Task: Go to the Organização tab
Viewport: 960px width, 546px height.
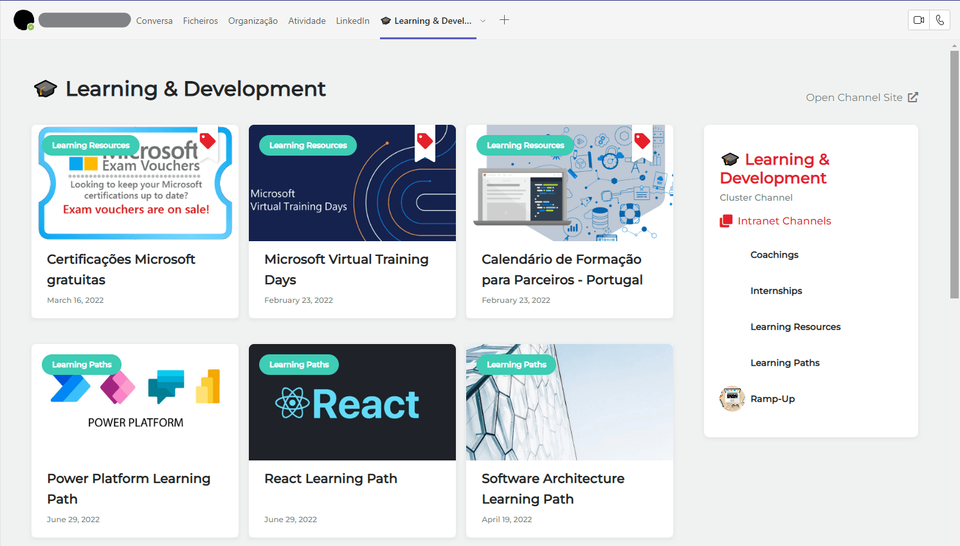Action: click(253, 21)
